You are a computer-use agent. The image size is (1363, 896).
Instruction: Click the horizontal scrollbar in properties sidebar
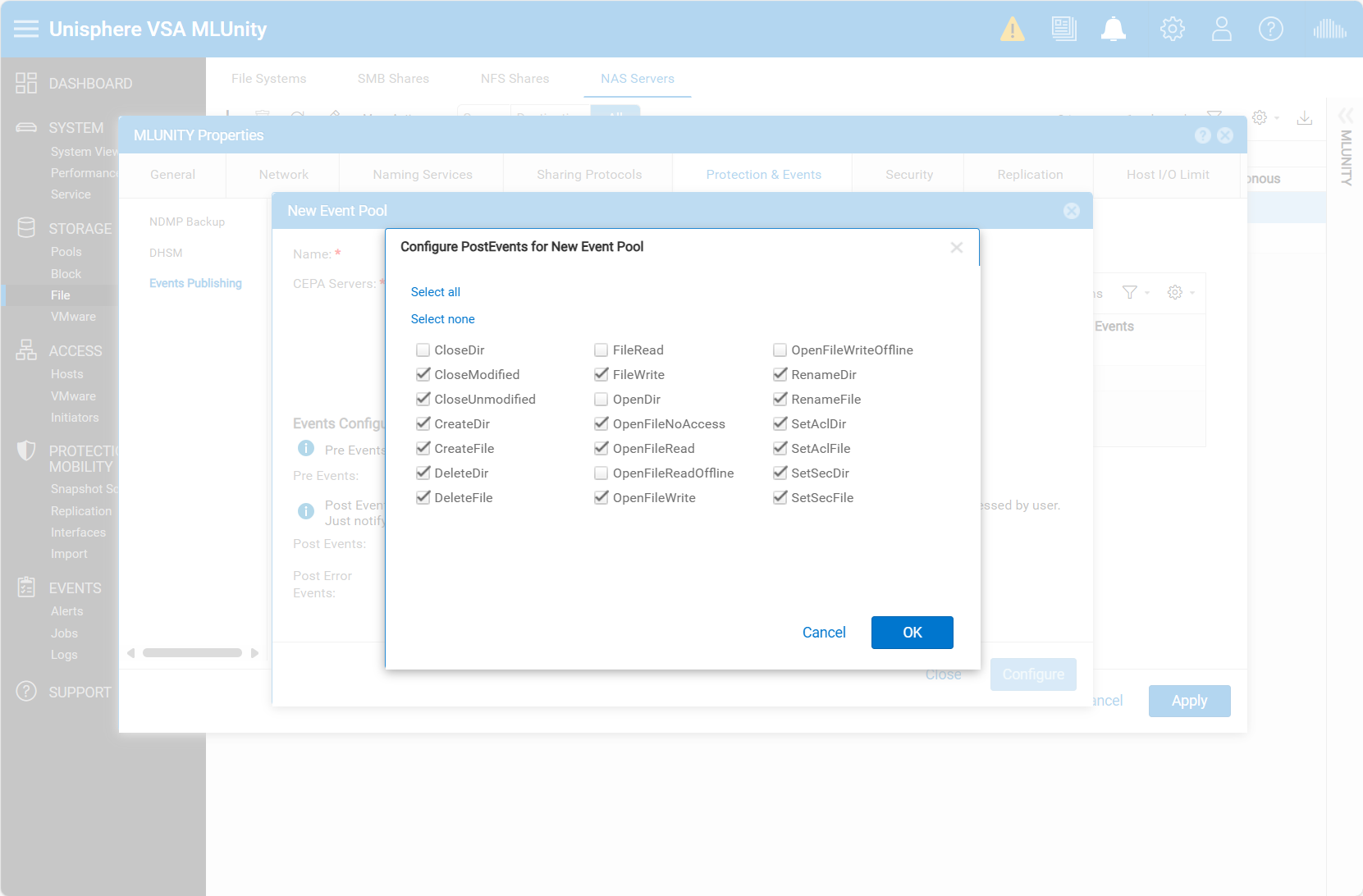[192, 653]
